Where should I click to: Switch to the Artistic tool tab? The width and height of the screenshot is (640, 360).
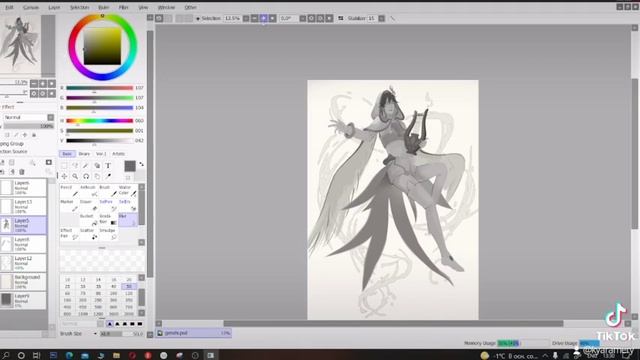pos(119,154)
